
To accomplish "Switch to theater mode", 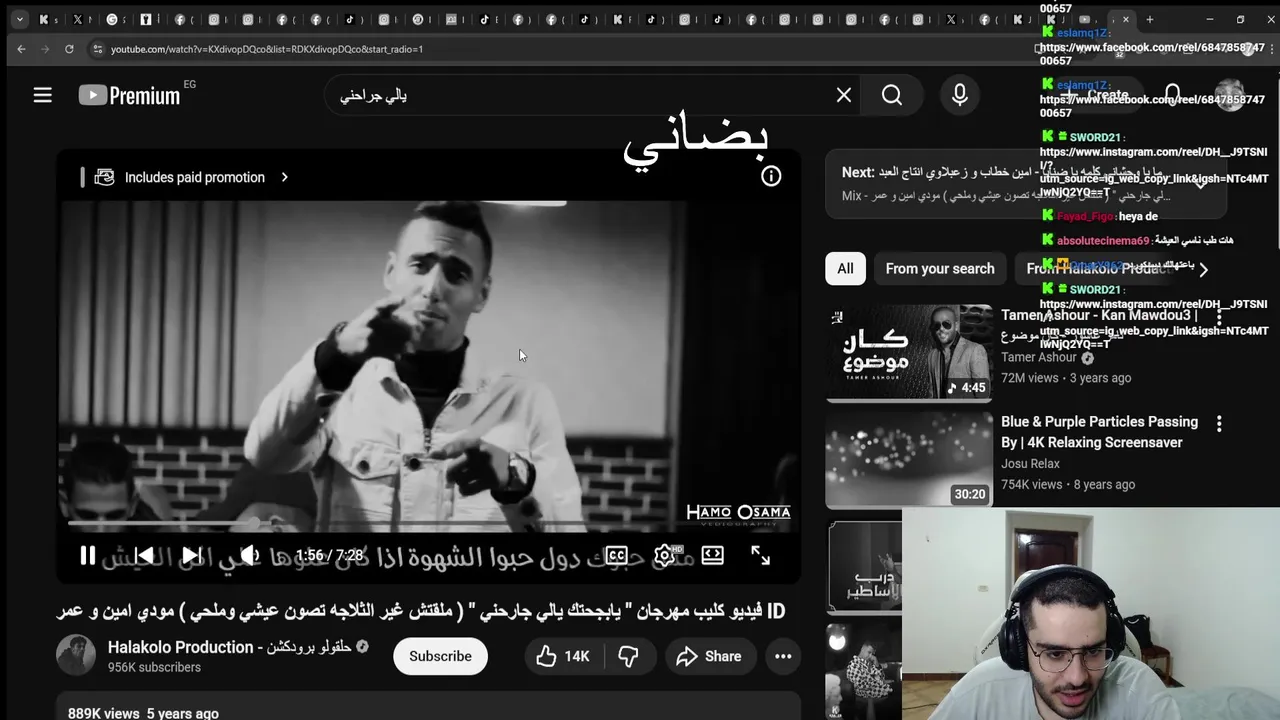I will (713, 555).
